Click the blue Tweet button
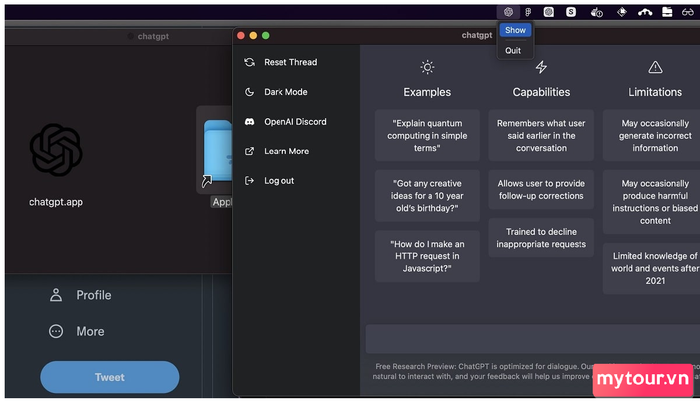 pyautogui.click(x=110, y=377)
